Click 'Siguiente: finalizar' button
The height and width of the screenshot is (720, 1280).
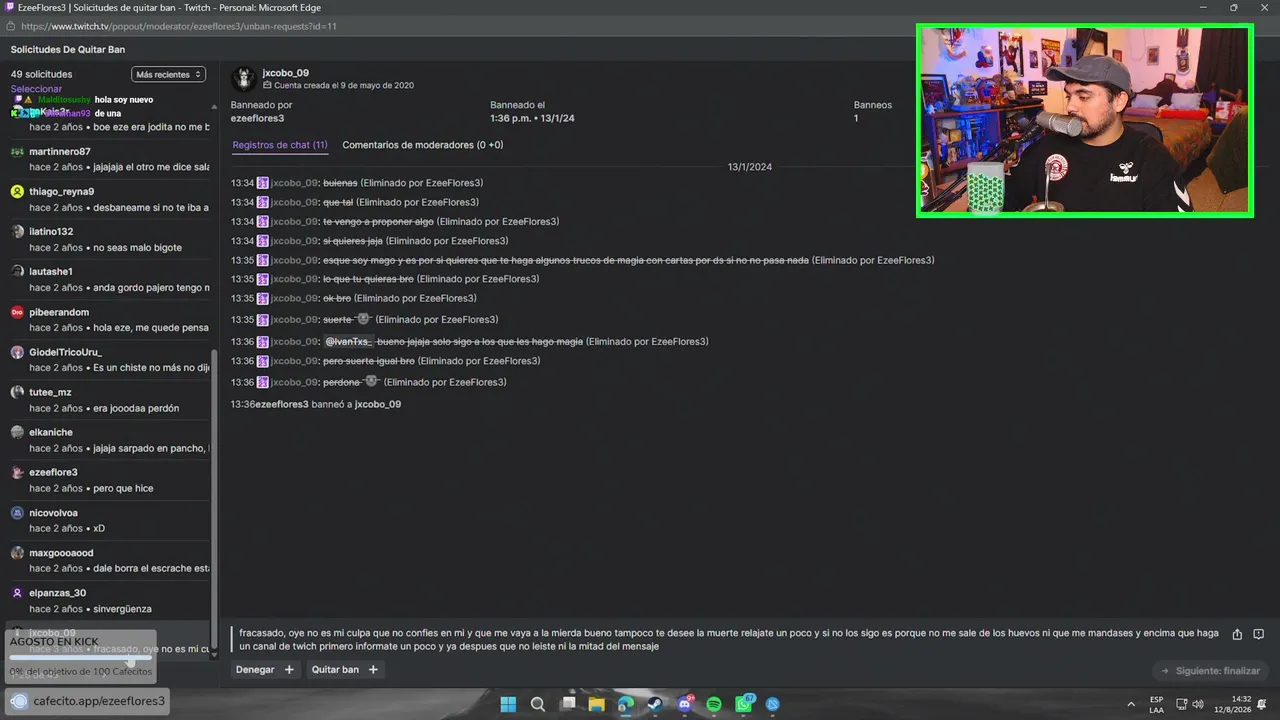pos(1211,671)
